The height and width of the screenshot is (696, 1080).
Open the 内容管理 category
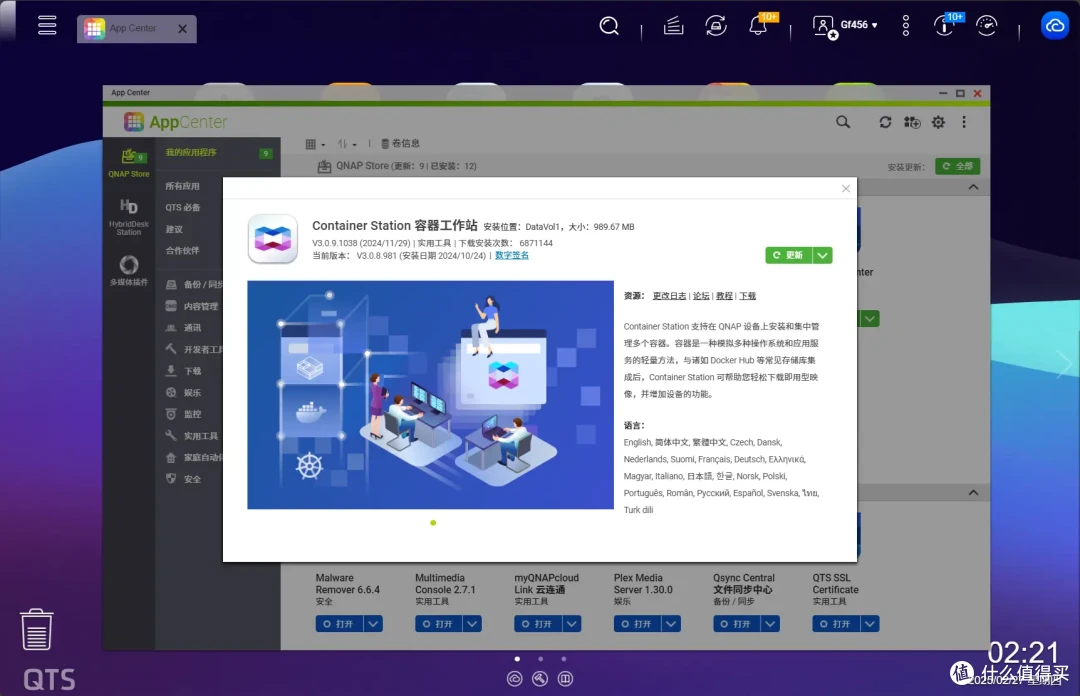pos(192,307)
